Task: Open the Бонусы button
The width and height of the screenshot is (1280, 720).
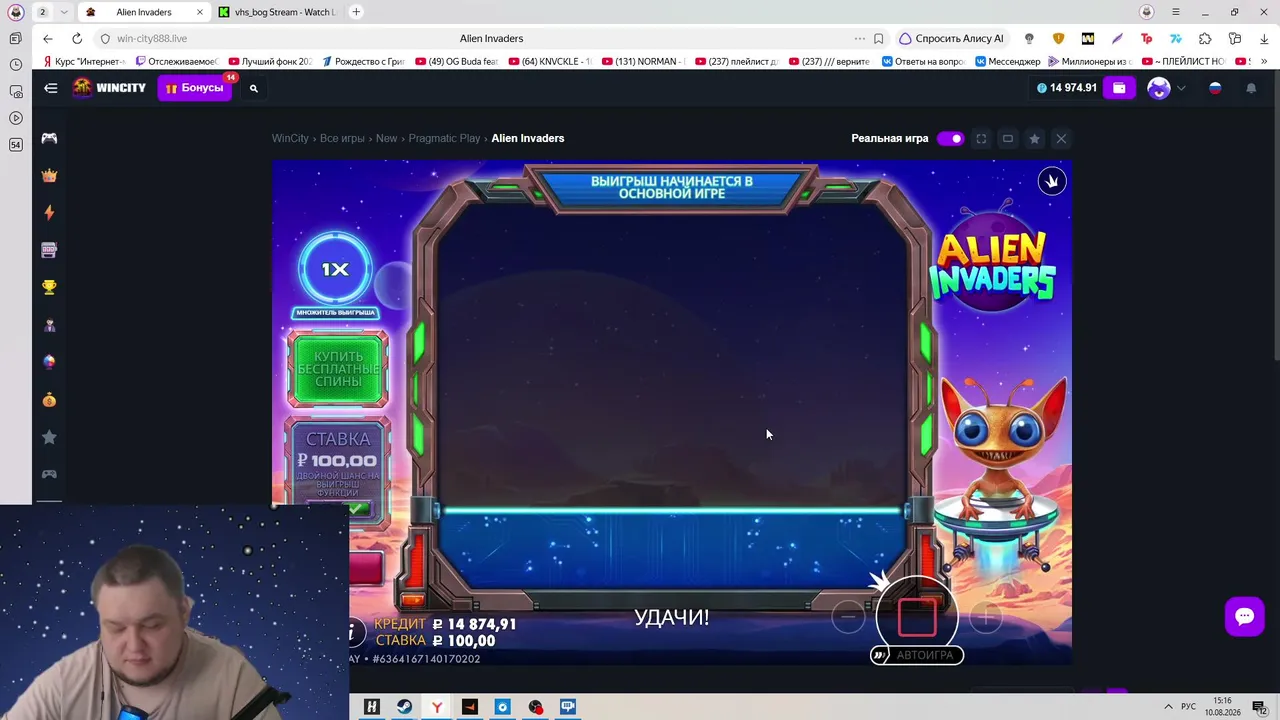Action: point(194,88)
